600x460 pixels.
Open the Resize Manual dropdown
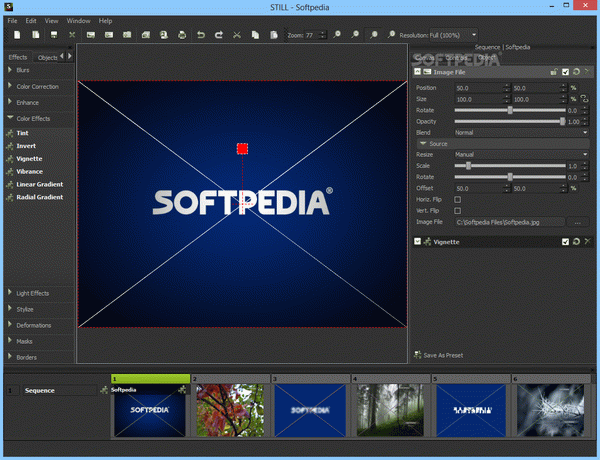[x=521, y=154]
